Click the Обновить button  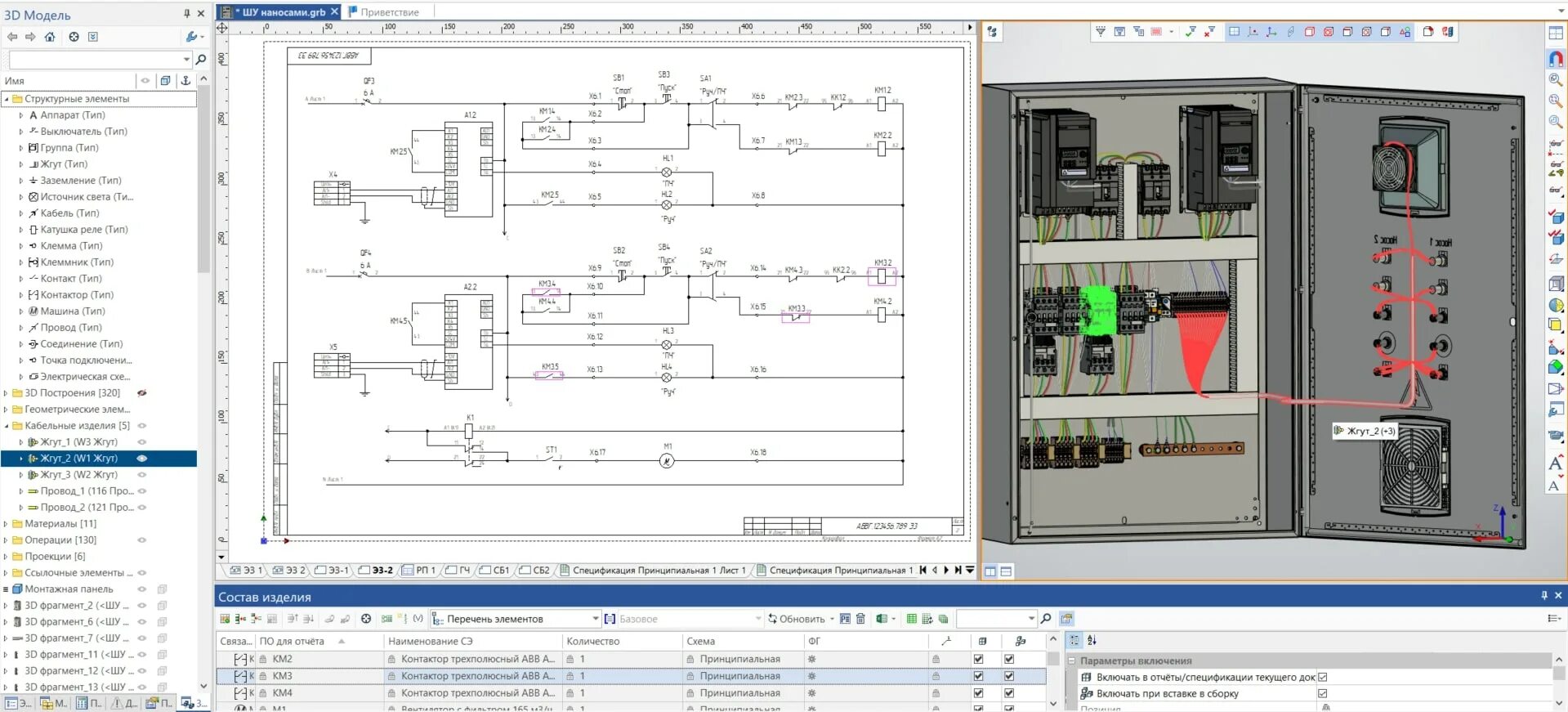797,619
